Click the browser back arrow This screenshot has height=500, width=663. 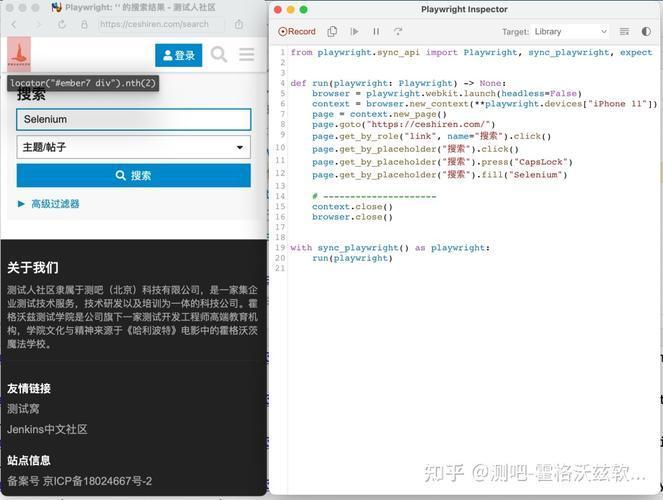click(14, 25)
